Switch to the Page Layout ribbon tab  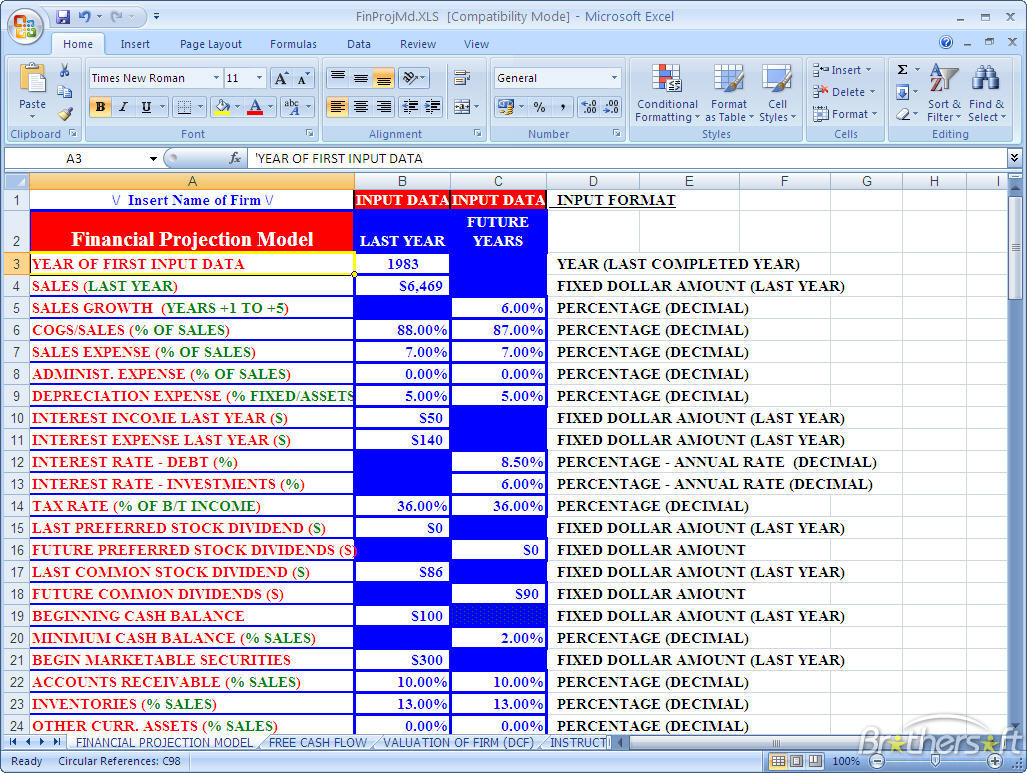tap(210, 44)
